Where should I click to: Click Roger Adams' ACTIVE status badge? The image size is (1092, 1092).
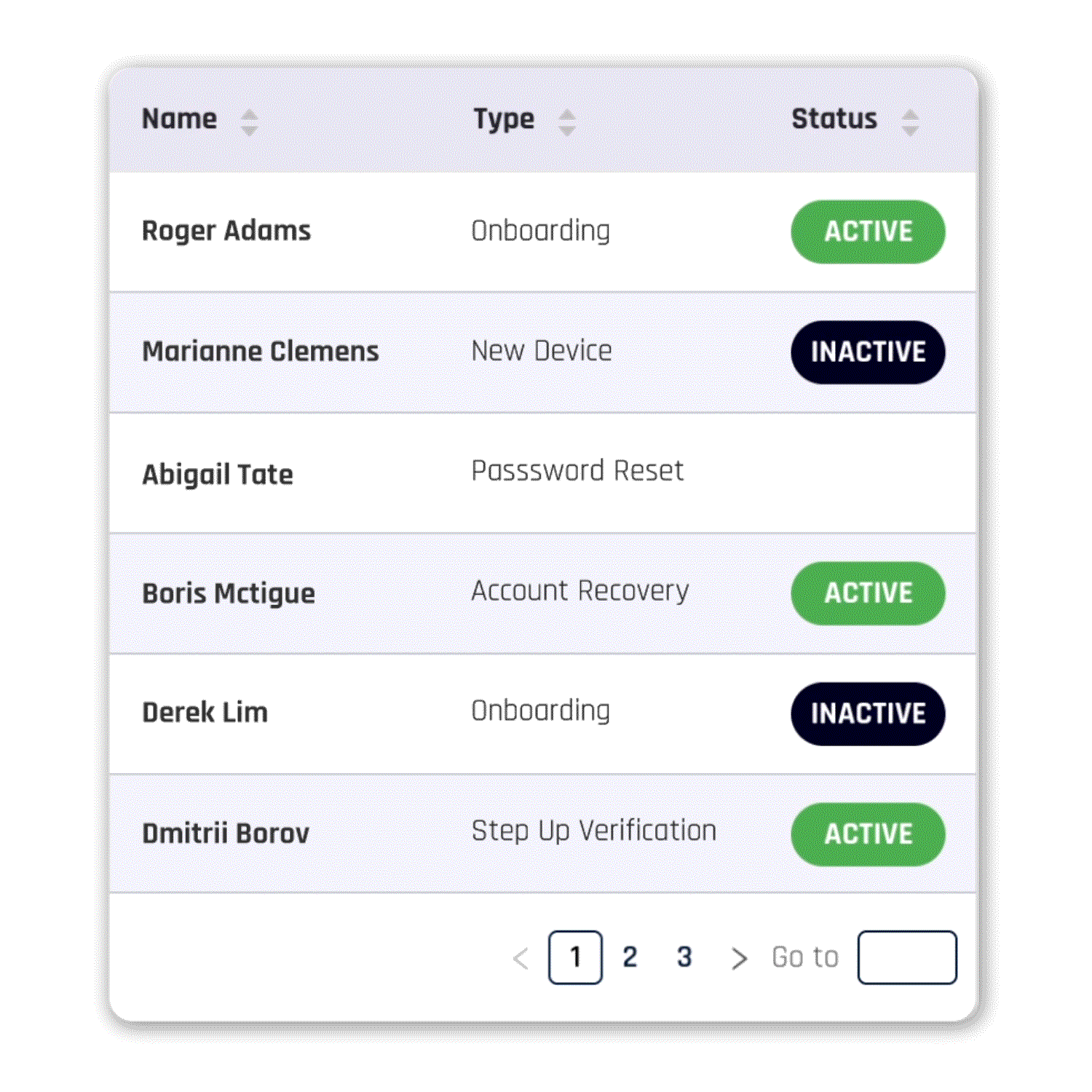point(868,232)
